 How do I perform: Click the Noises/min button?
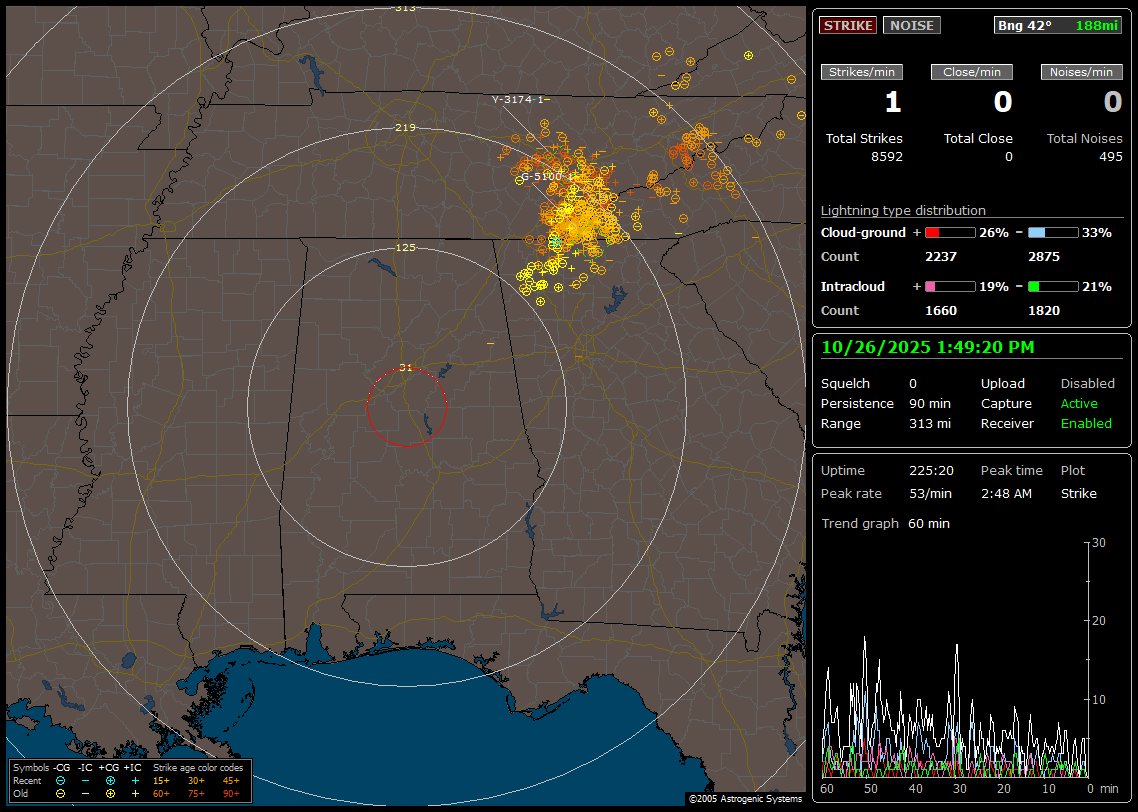(1081, 72)
